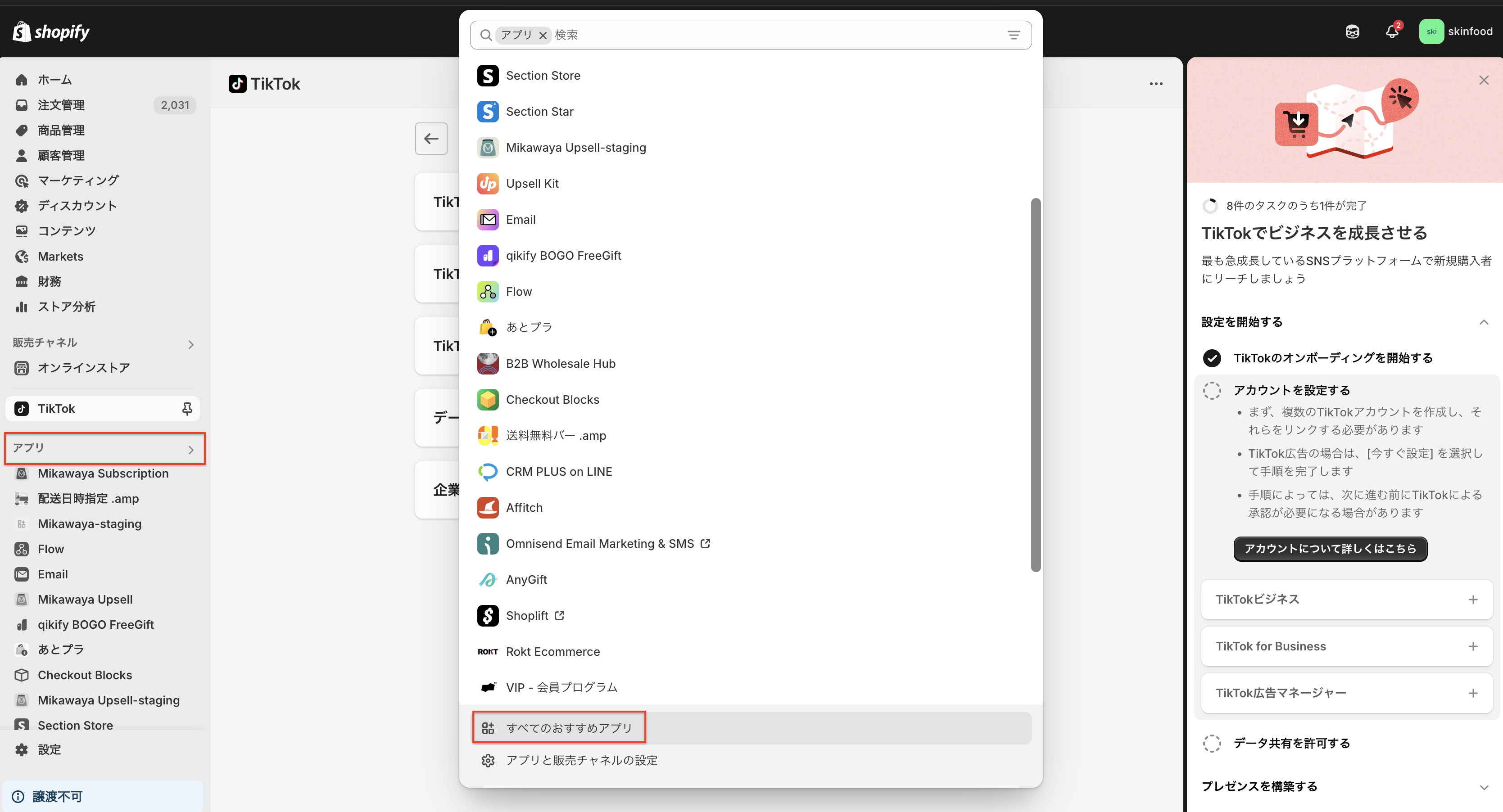Open the Flow app in the search results

coord(750,292)
